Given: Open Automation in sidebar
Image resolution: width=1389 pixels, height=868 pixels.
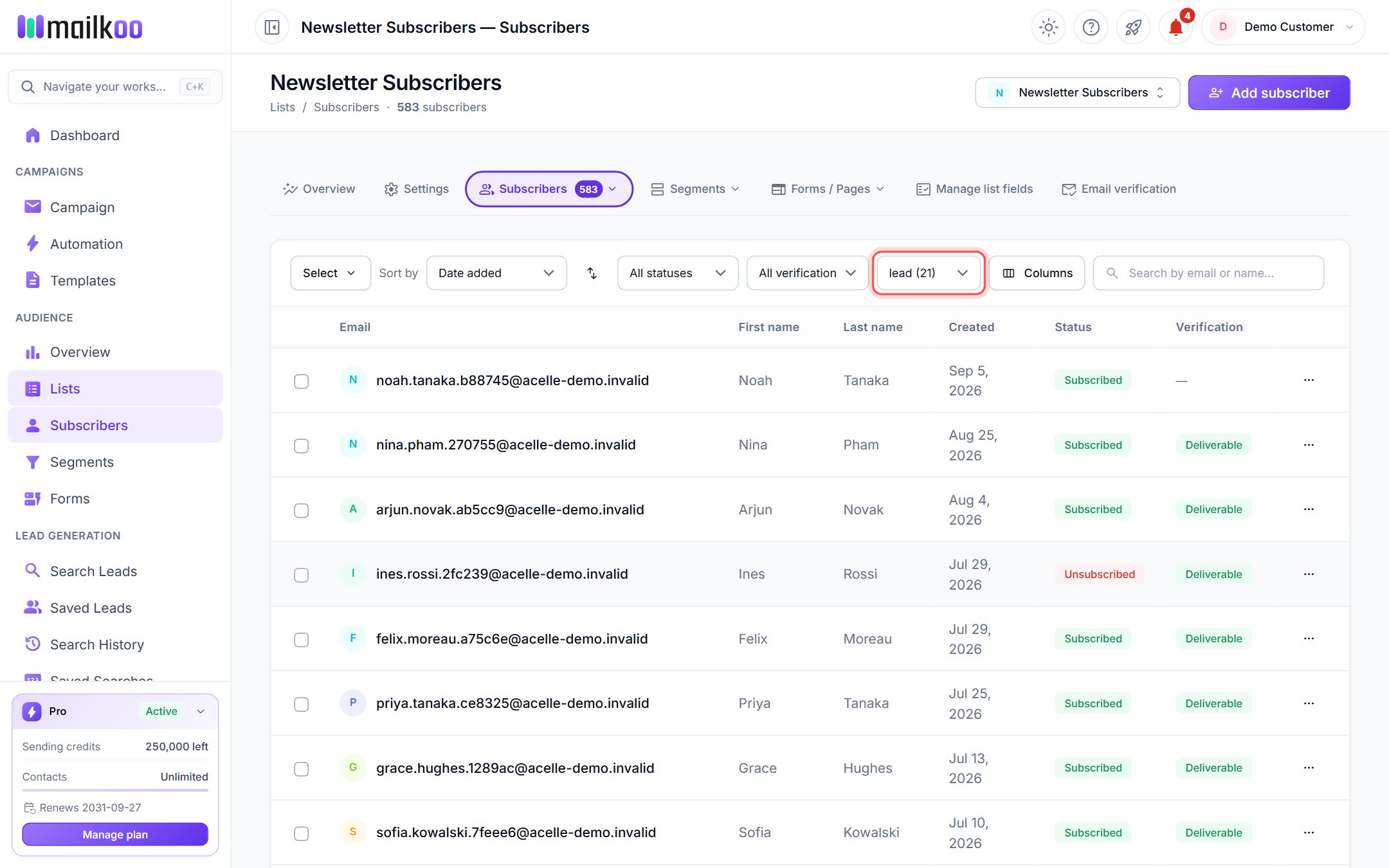Looking at the screenshot, I should point(115,244).
